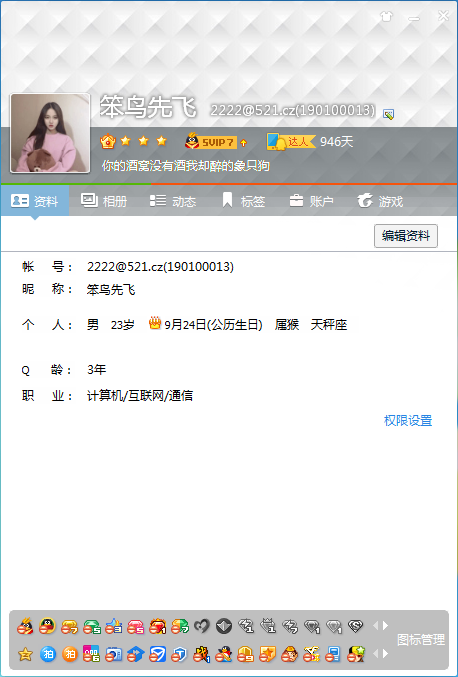This screenshot has height=677, width=458.
Task: Click the blue graduation cap icon
Action: (136, 655)
